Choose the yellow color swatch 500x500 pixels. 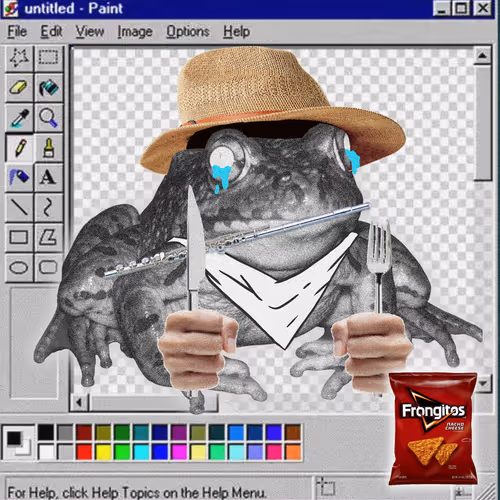tap(103, 452)
